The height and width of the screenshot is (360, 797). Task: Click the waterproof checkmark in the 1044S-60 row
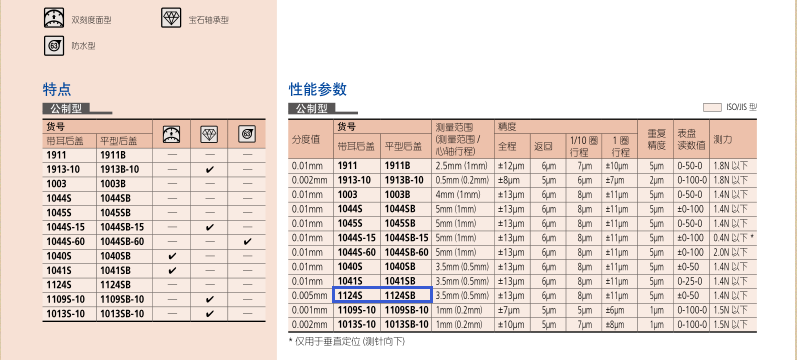click(247, 242)
